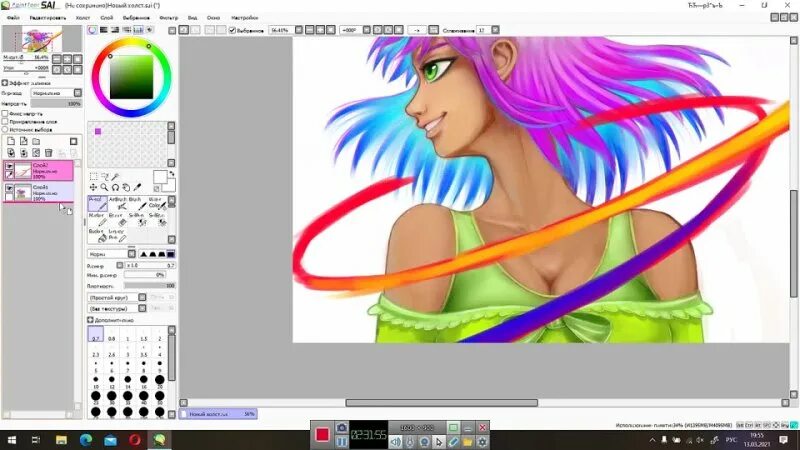Pause the screen recording

(x=342, y=441)
